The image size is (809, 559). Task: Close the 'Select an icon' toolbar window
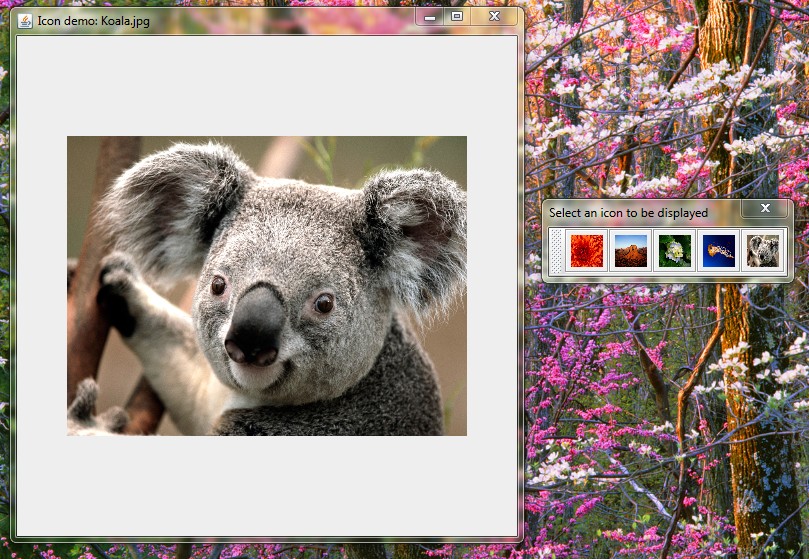[x=765, y=208]
